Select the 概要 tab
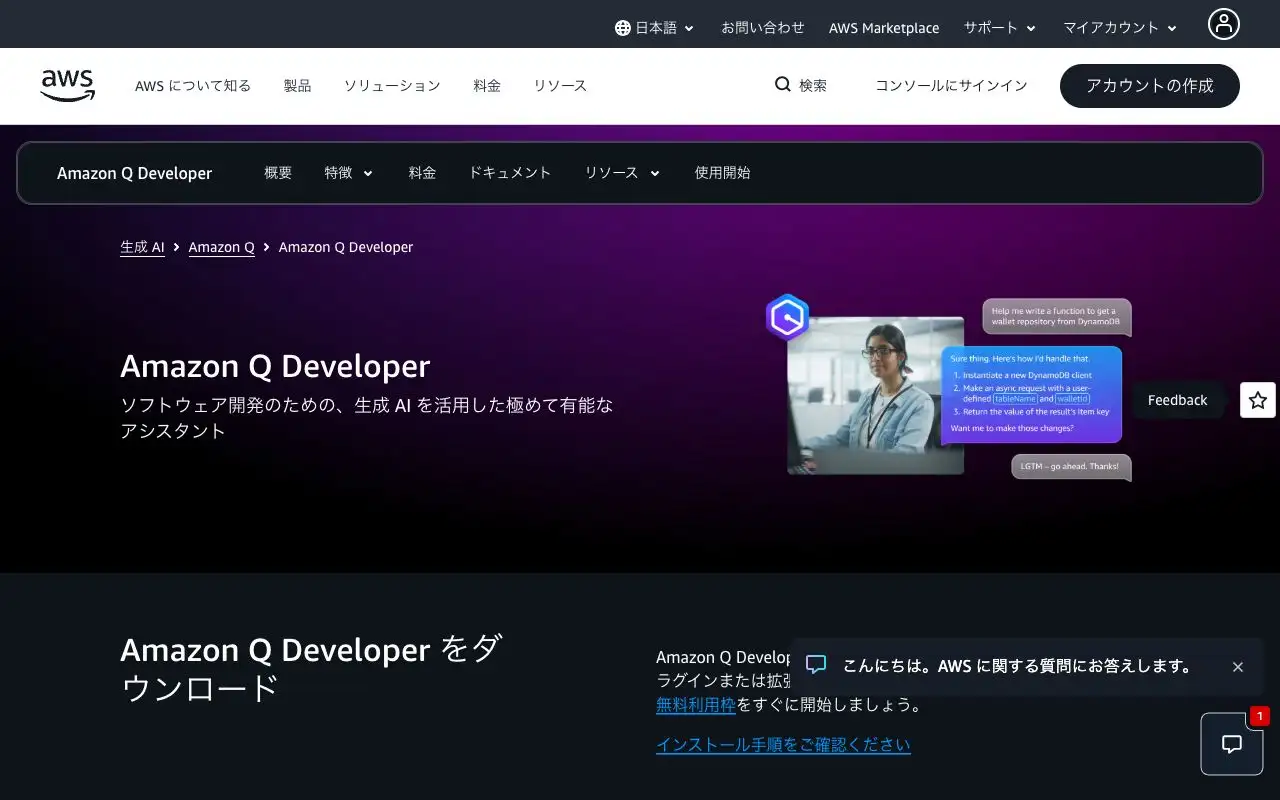This screenshot has height=800, width=1280. pos(278,173)
